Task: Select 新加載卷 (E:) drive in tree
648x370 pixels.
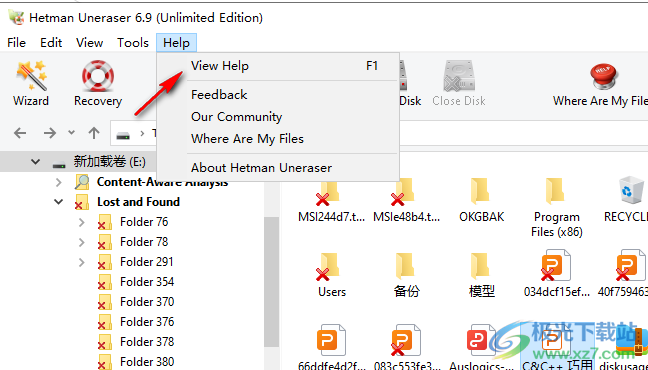Action: click(110, 162)
